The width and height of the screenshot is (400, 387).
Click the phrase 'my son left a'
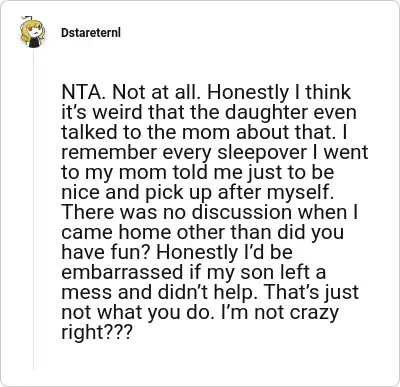click(266, 272)
